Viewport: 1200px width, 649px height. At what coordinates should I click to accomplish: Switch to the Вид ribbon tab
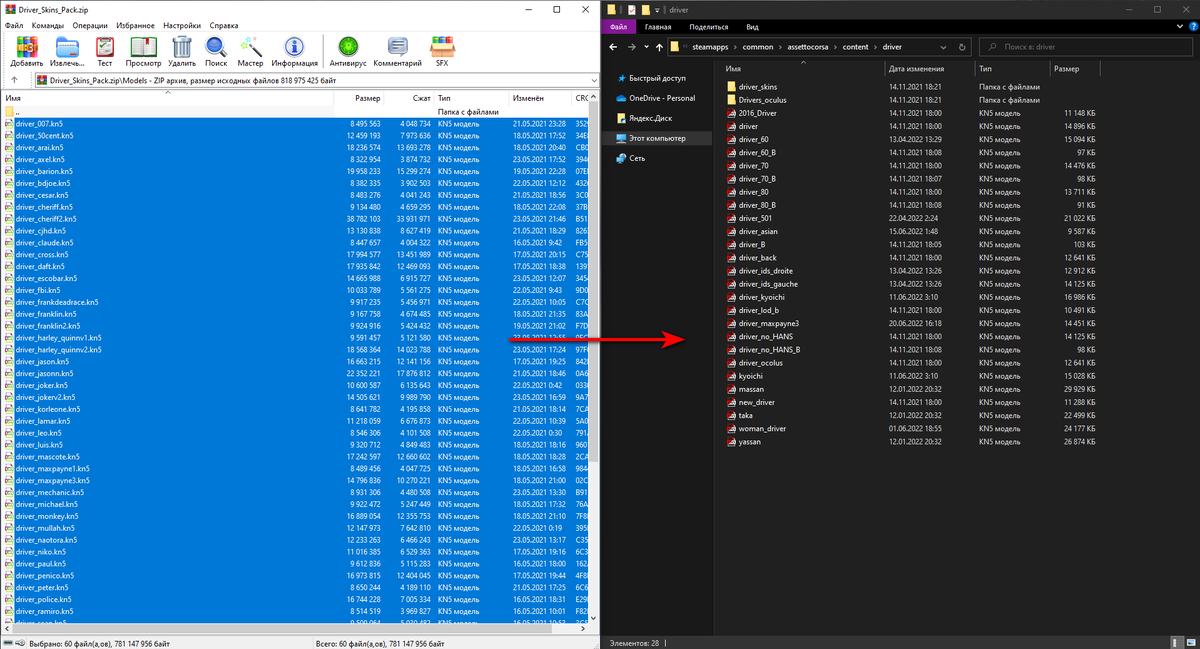click(x=752, y=28)
